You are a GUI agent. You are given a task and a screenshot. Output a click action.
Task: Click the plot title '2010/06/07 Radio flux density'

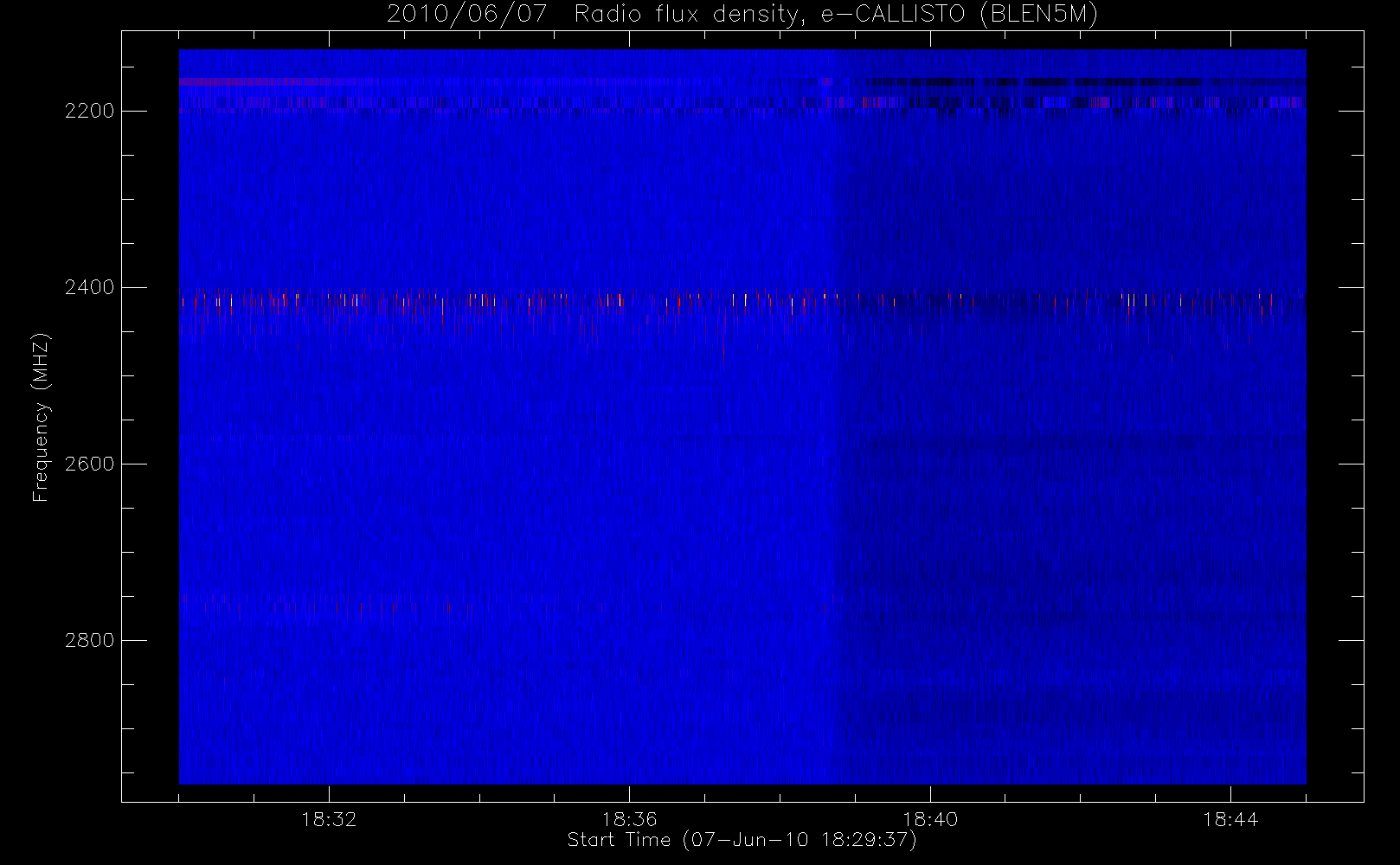click(x=742, y=14)
